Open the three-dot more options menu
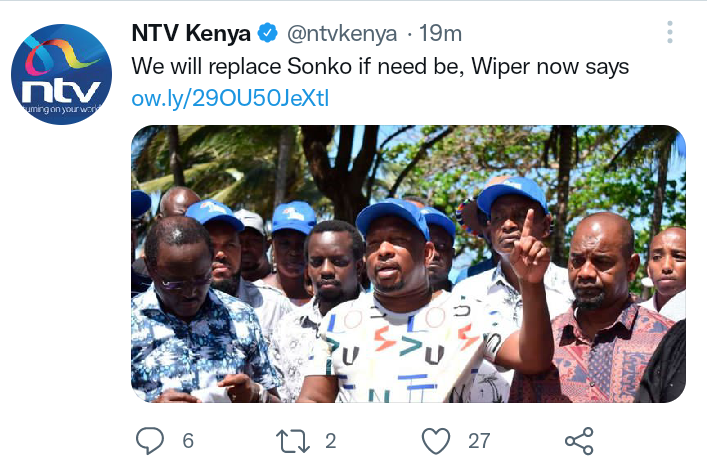 pos(670,32)
